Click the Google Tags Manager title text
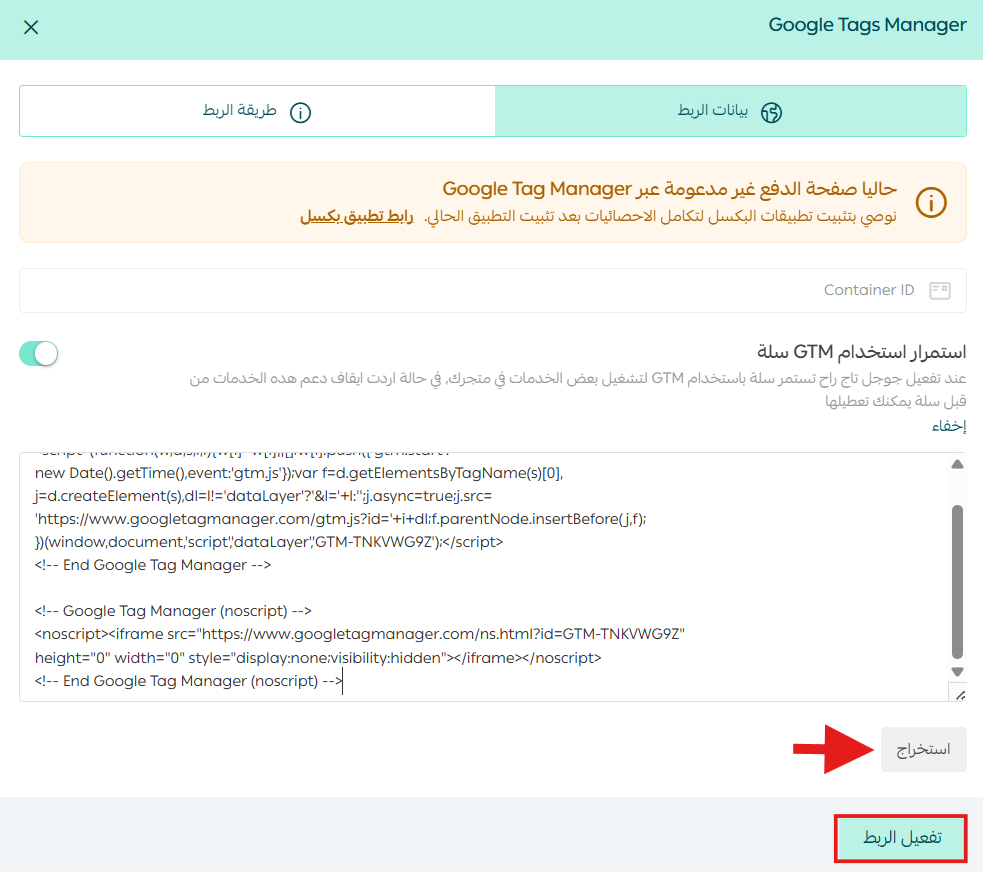The height and width of the screenshot is (872, 983). pyautogui.click(x=867, y=25)
